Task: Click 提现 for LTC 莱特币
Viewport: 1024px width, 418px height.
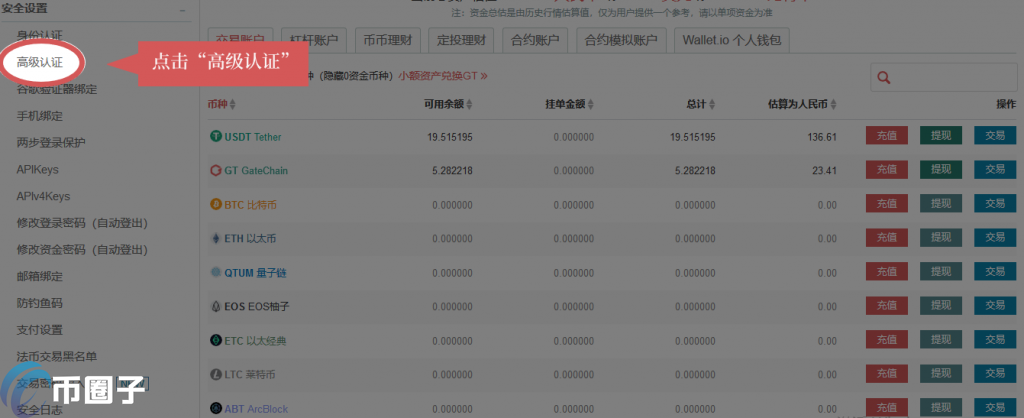Action: [x=941, y=374]
